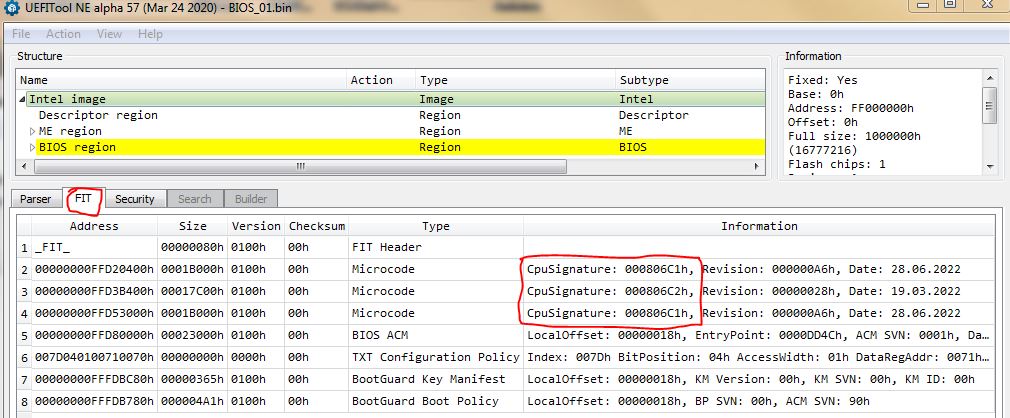Click the Version column header in FIT table

tap(256, 226)
